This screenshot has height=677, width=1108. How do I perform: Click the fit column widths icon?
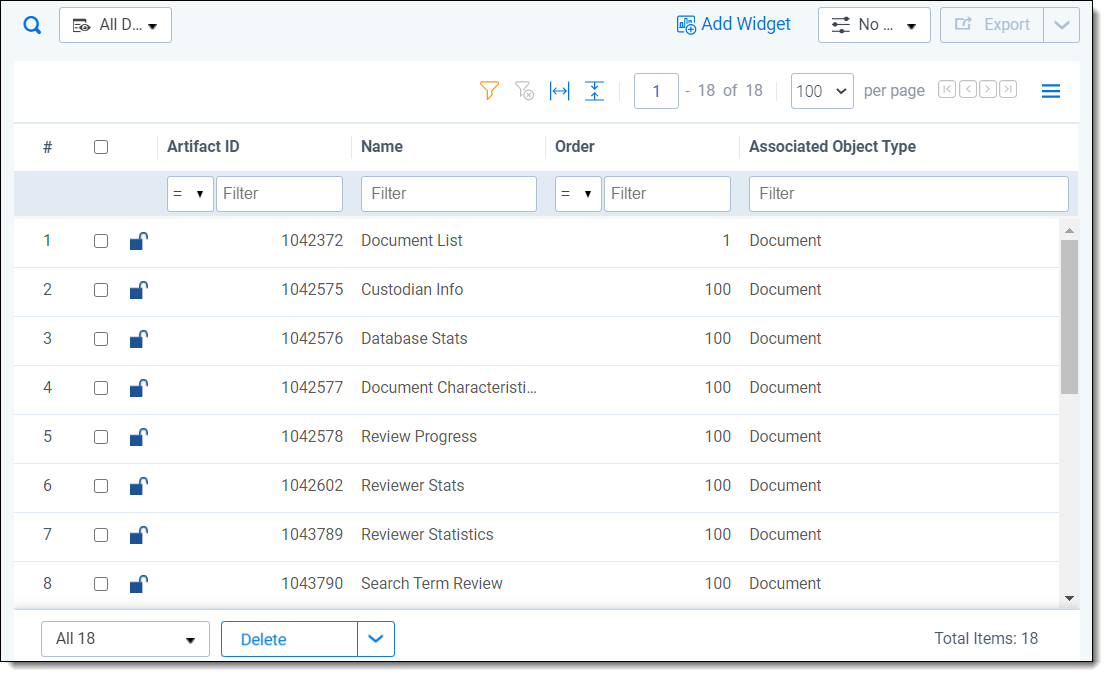click(560, 91)
